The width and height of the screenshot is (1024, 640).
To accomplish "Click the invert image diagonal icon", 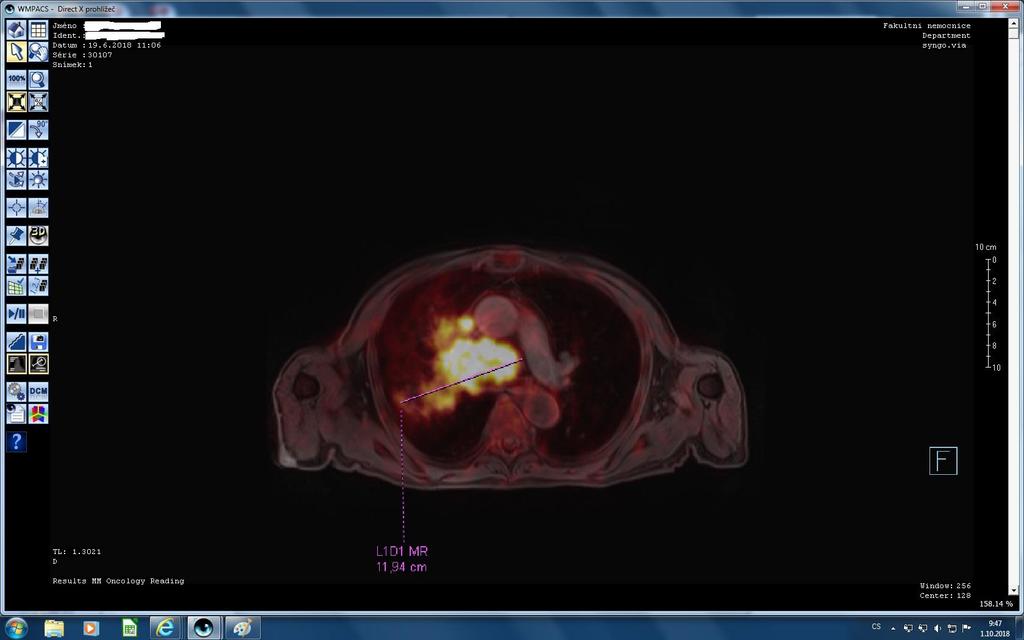I will pyautogui.click(x=16, y=129).
